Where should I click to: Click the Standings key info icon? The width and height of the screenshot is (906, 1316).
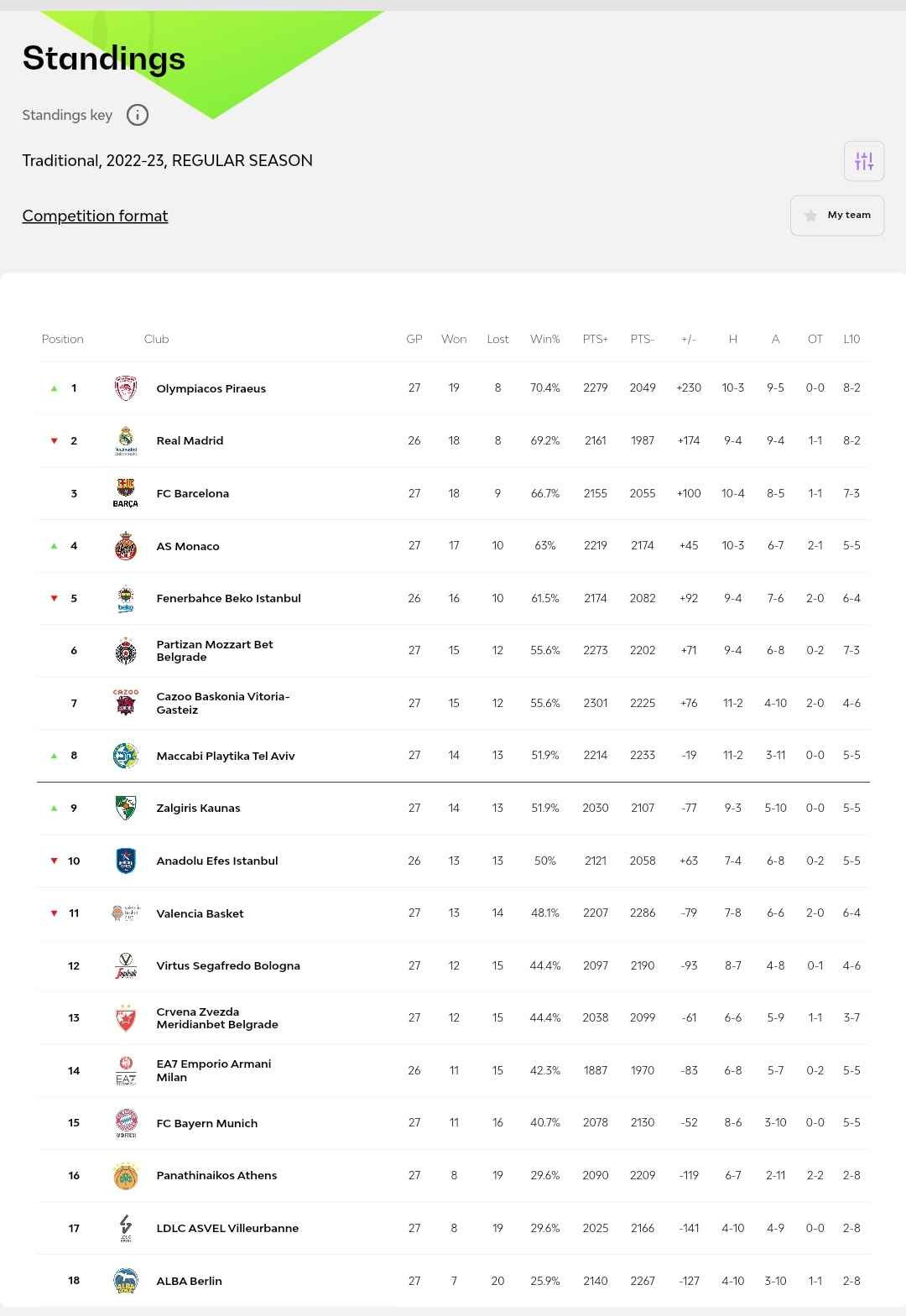138,115
